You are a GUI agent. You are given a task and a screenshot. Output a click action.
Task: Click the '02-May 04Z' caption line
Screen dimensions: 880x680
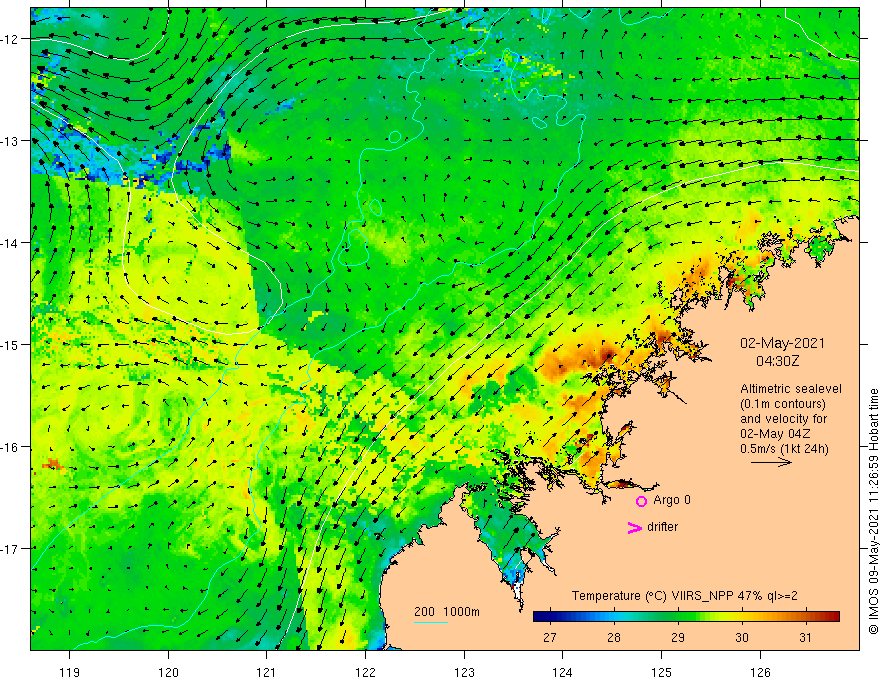(774, 434)
